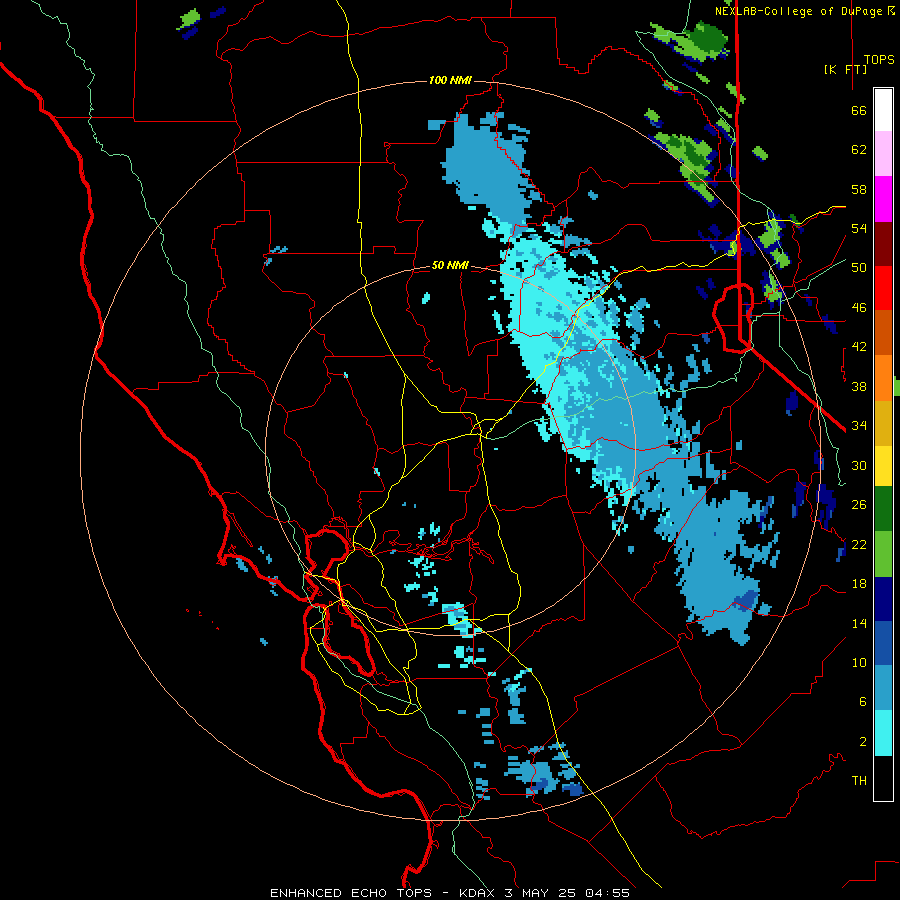900x900 pixels.
Task: Click the white swatch in the tops legend
Action: point(883,110)
